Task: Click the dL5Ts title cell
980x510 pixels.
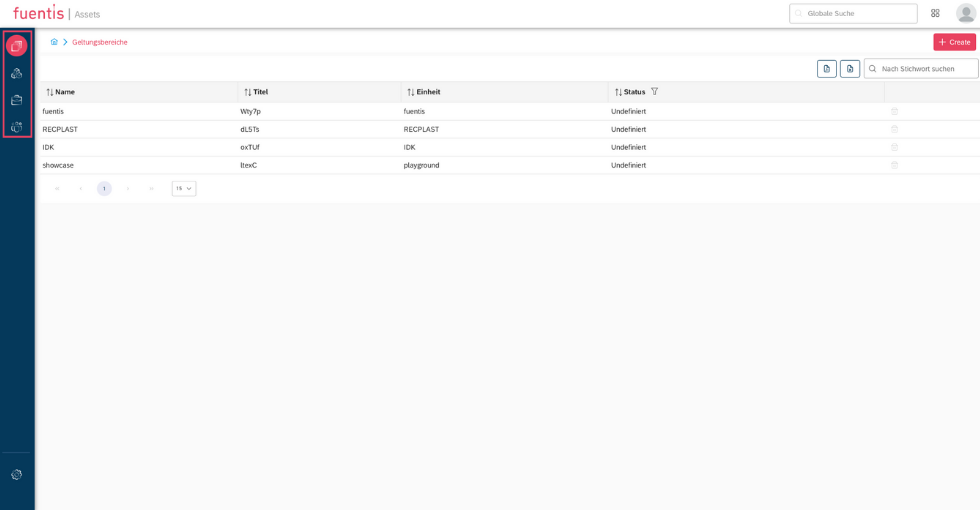Action: point(249,129)
